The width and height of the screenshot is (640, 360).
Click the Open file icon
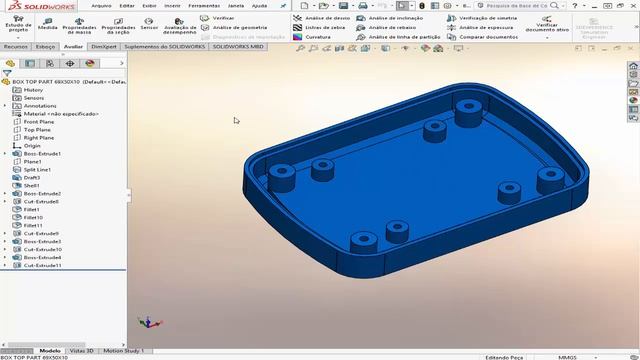[x=323, y=6]
